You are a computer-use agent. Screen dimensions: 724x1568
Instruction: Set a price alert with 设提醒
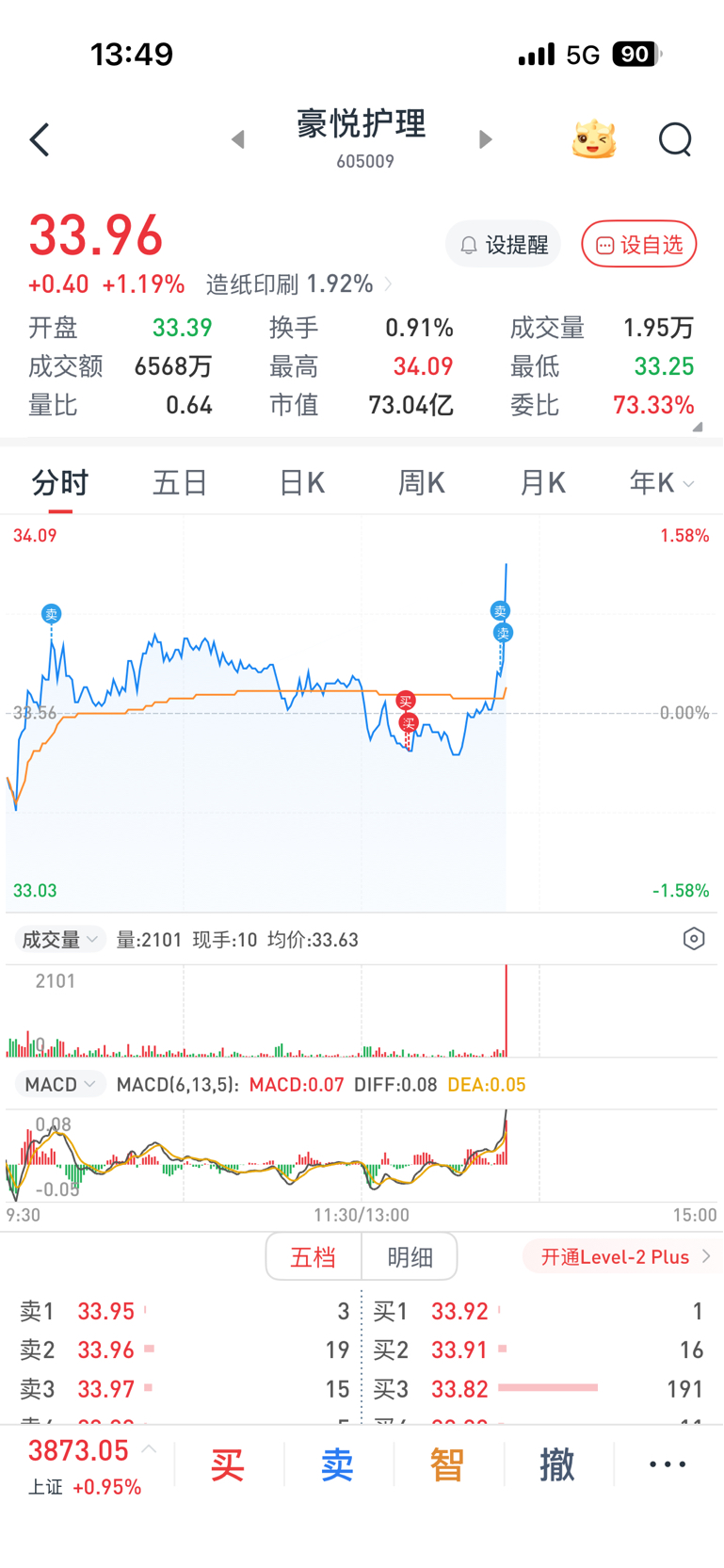(504, 245)
